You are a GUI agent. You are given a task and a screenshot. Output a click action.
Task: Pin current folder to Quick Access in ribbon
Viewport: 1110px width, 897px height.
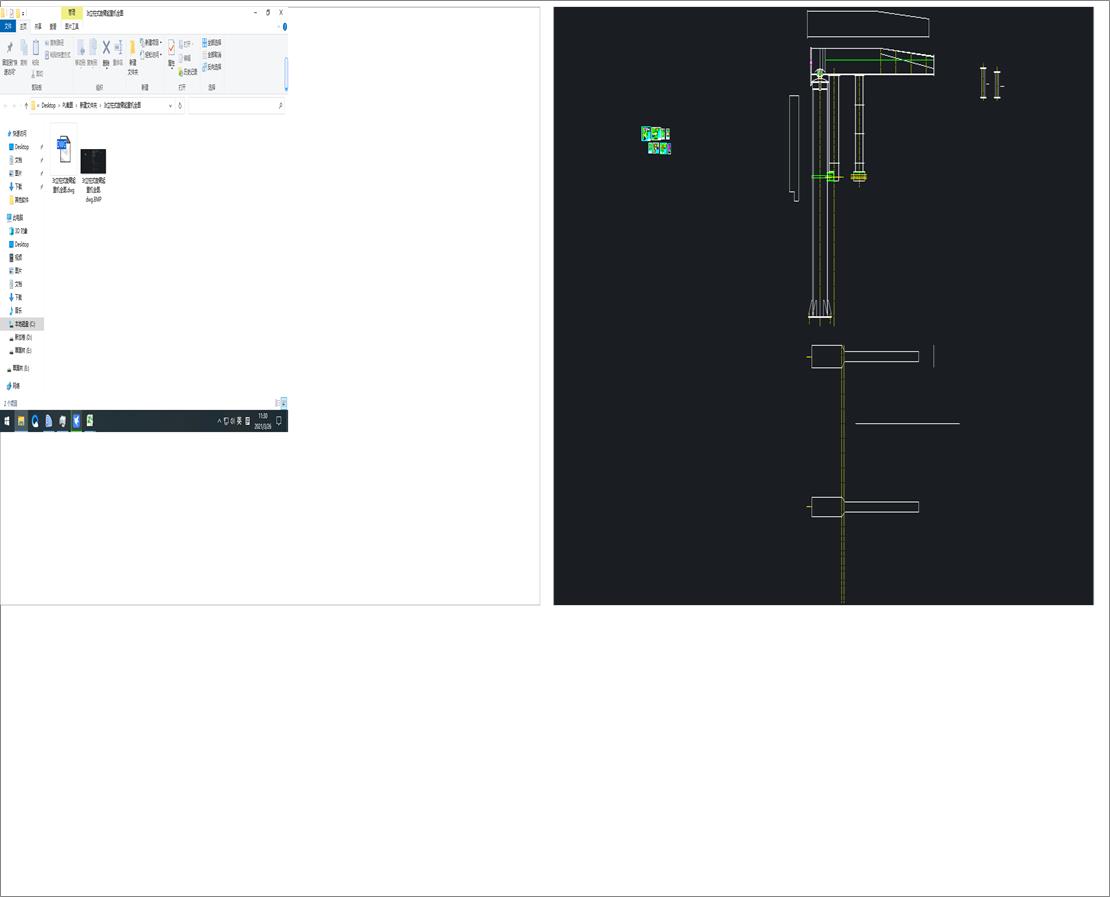pos(8,50)
